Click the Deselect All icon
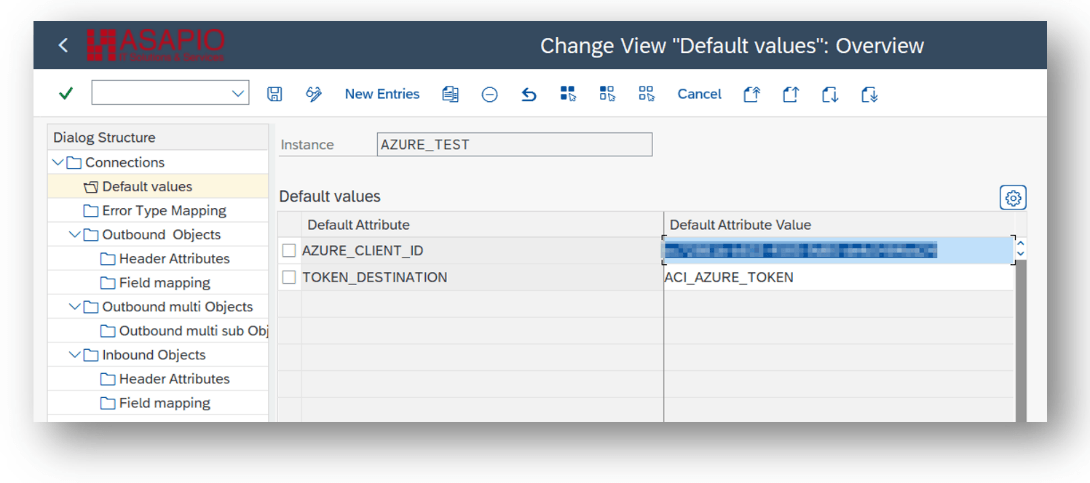The height and width of the screenshot is (483, 1090). coord(647,94)
